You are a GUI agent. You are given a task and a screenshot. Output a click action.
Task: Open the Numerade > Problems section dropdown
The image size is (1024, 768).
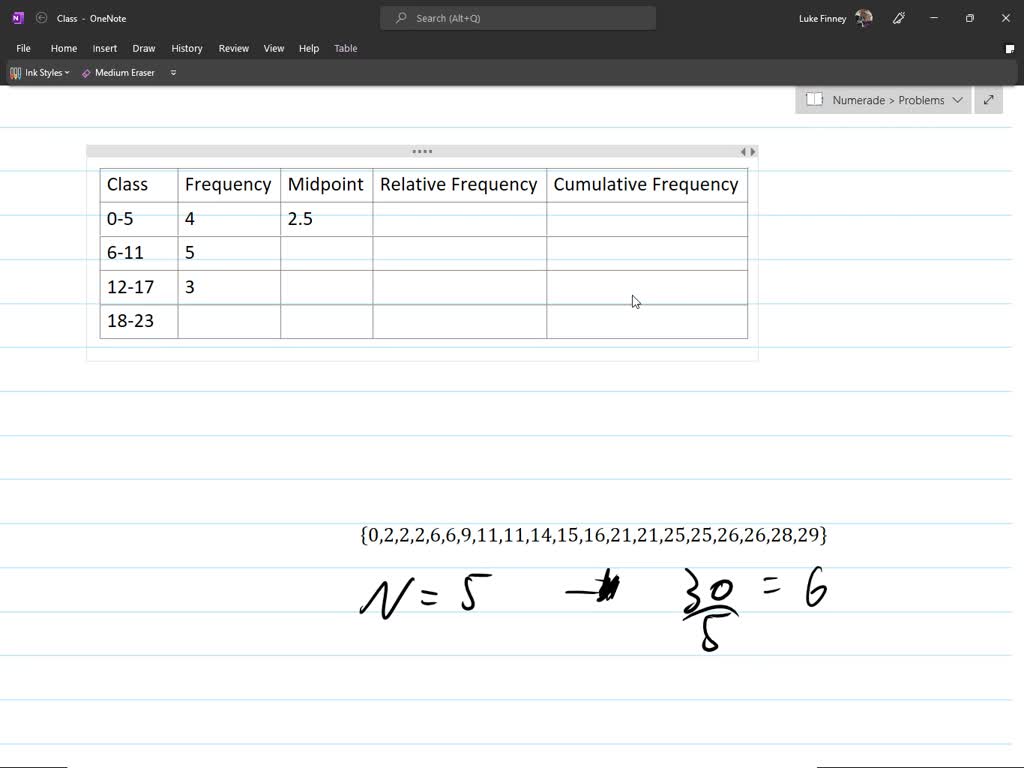[958, 100]
